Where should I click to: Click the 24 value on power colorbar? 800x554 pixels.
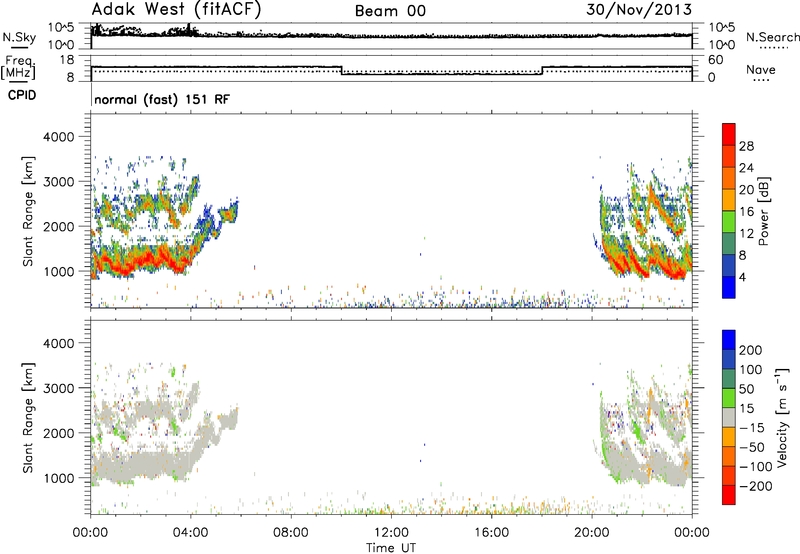pyautogui.click(x=746, y=168)
